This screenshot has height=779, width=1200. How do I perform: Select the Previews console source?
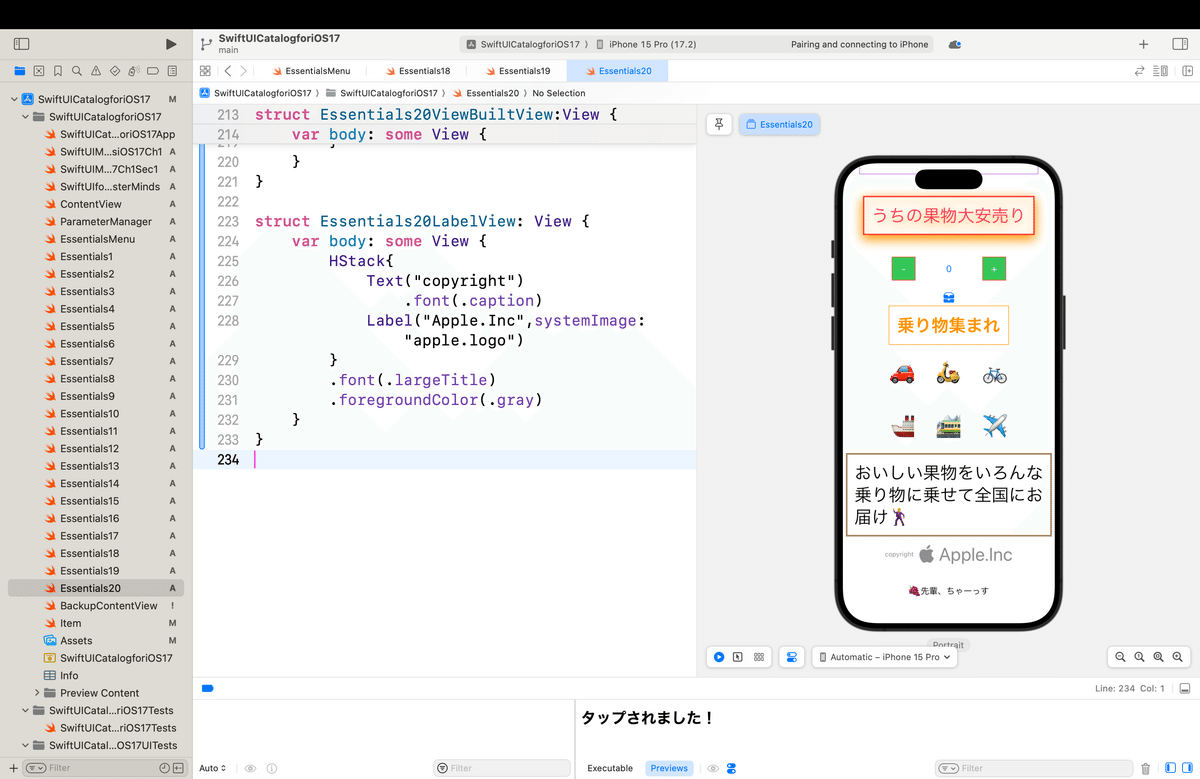(669, 768)
